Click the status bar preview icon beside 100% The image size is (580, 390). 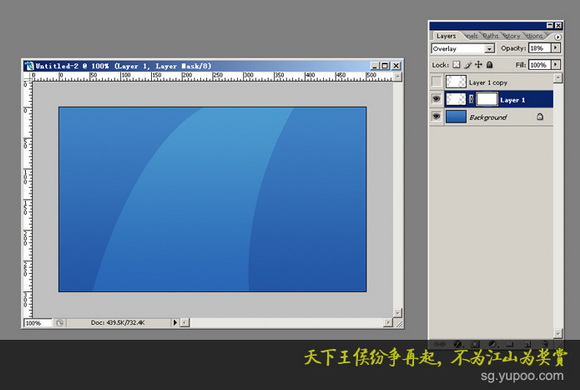click(x=60, y=323)
